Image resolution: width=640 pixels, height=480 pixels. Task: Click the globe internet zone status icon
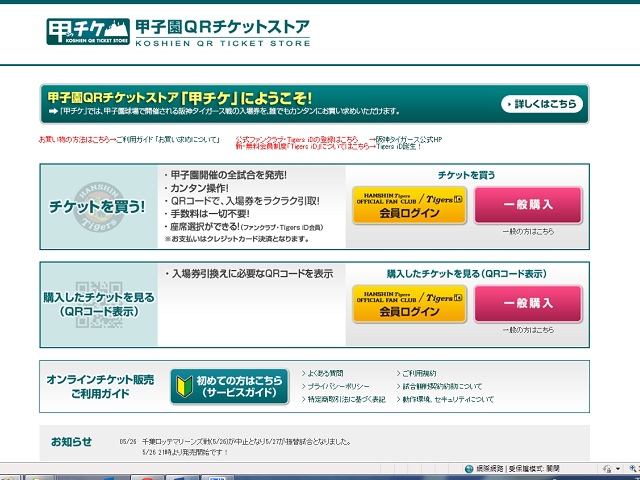click(469, 469)
